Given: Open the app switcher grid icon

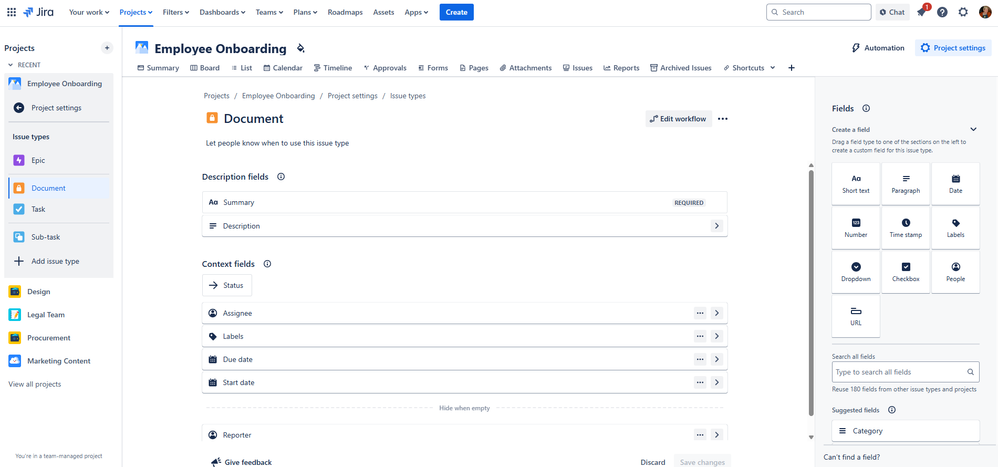Looking at the screenshot, I should [x=11, y=12].
